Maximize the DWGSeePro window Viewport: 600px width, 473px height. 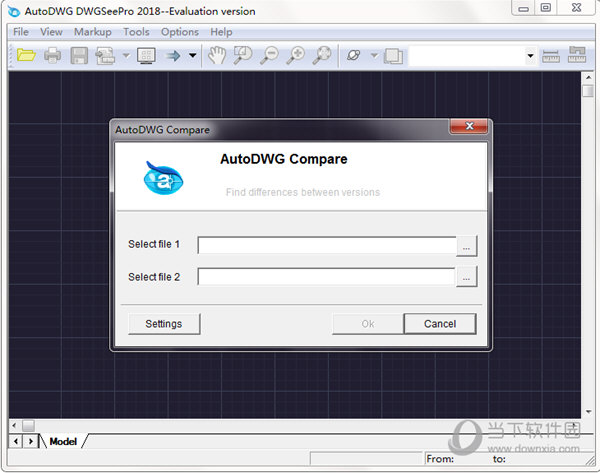[x=546, y=8]
